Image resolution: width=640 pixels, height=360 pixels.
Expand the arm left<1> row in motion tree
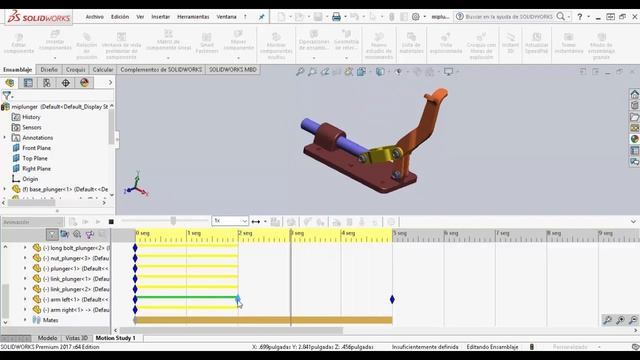25,299
